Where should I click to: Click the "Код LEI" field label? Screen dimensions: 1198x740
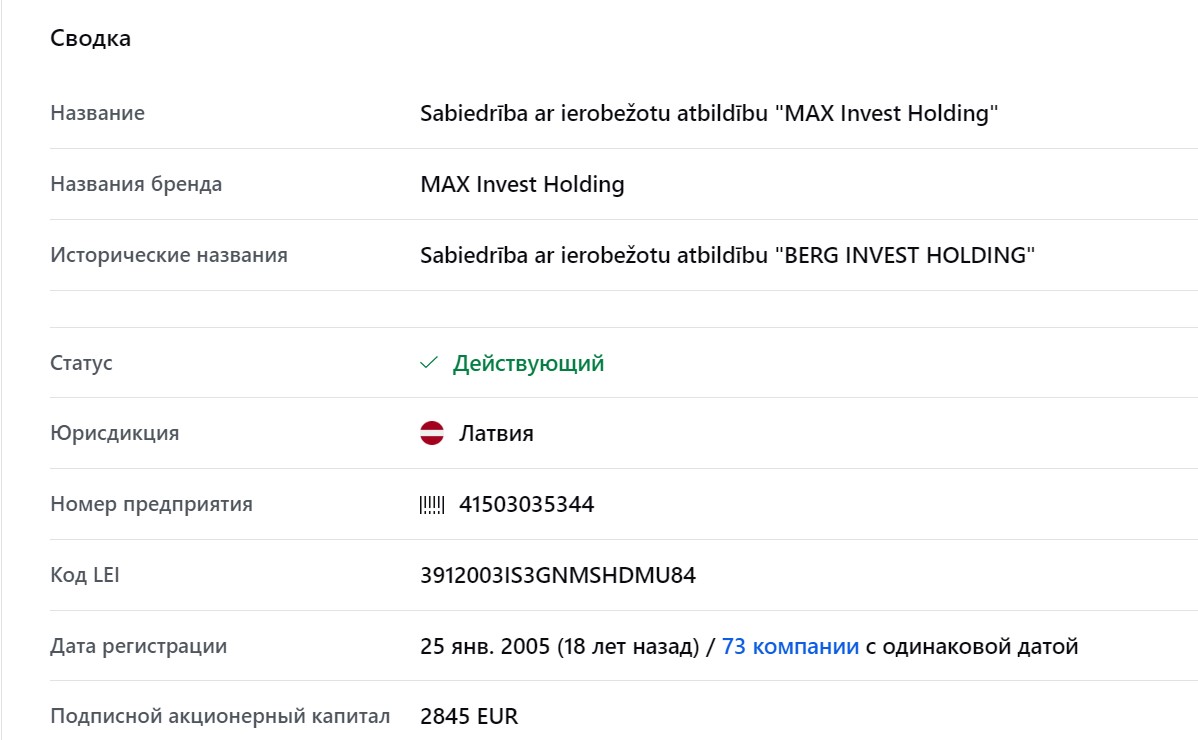pyautogui.click(x=85, y=576)
